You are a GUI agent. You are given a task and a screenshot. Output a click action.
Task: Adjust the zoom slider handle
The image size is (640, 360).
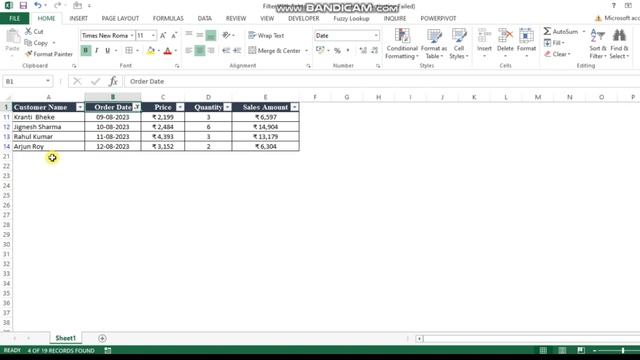click(623, 350)
